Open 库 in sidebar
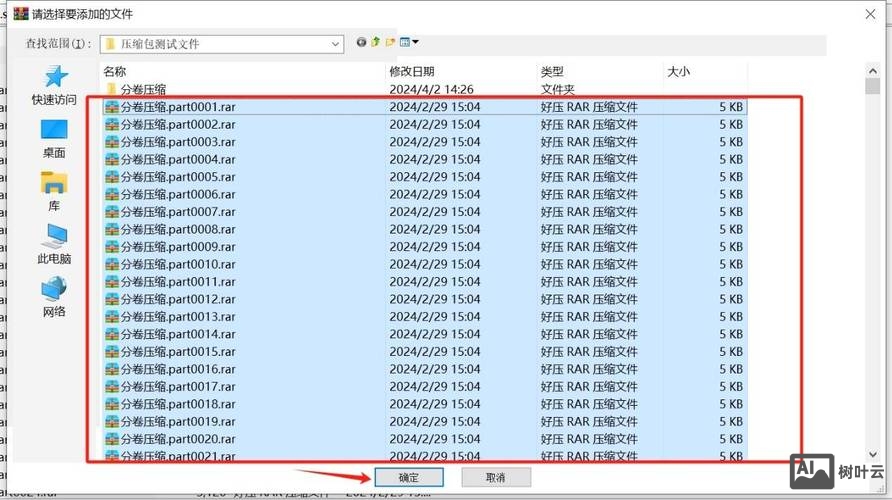This screenshot has height=500, width=892. (54, 192)
